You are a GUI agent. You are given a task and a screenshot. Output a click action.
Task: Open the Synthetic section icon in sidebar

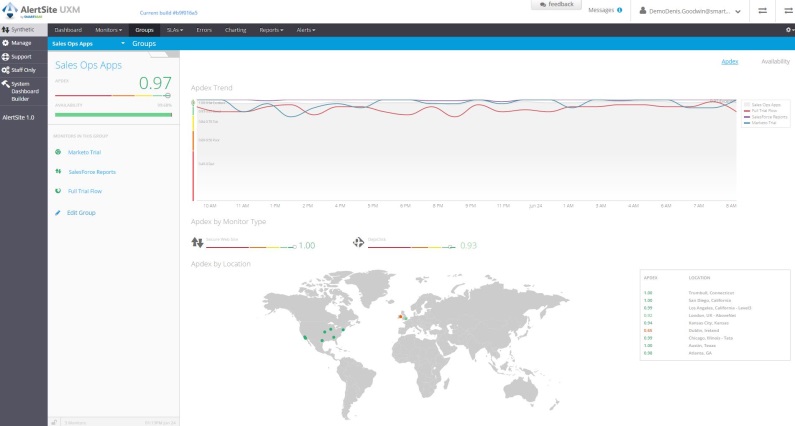click(x=5, y=29)
